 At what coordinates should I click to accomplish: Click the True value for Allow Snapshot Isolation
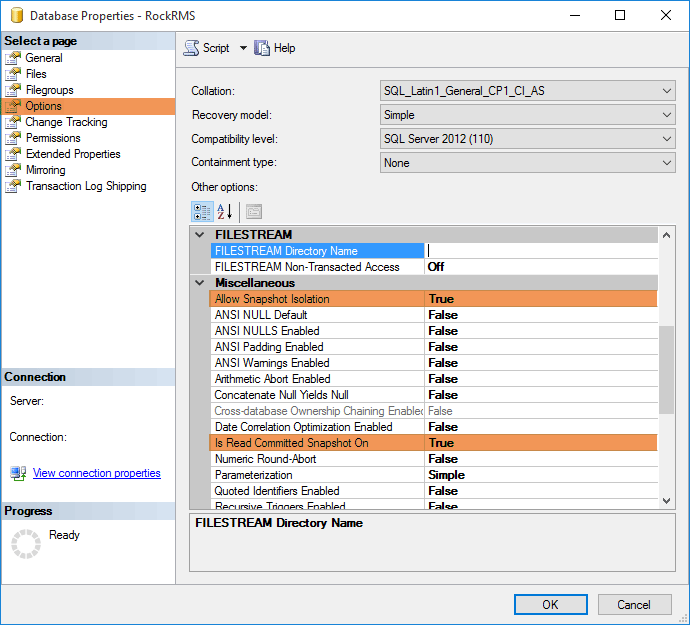click(441, 299)
